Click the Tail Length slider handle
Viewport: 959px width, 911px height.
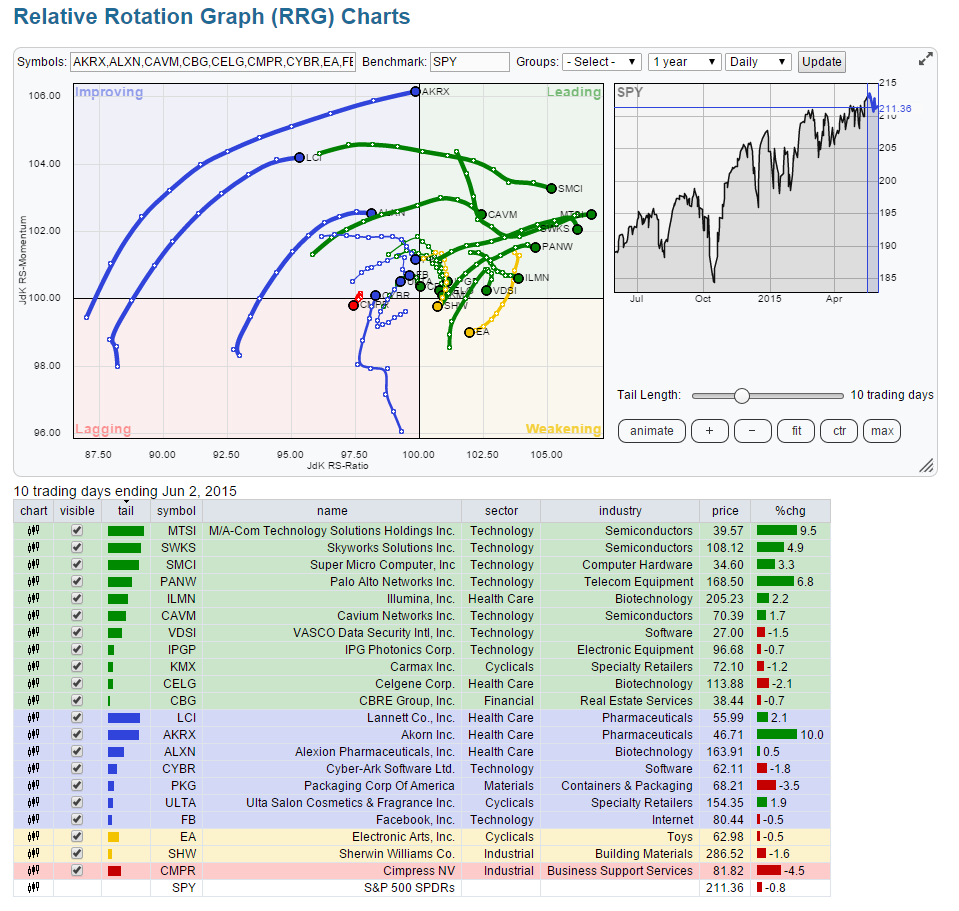(x=742, y=396)
